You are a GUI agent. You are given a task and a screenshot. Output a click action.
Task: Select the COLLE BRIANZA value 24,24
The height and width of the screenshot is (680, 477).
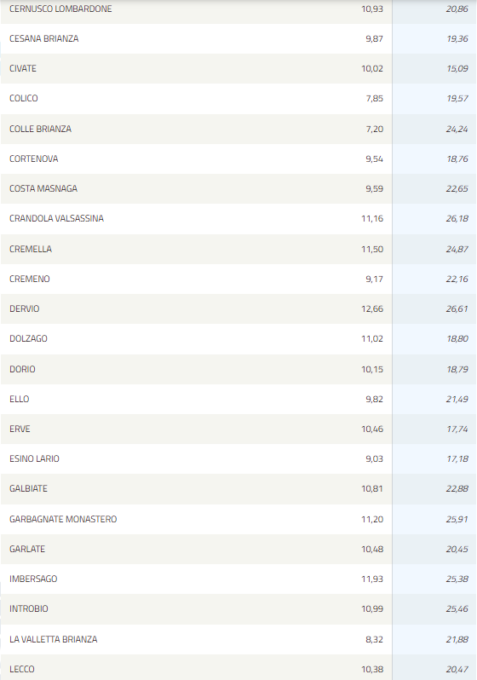tap(457, 129)
